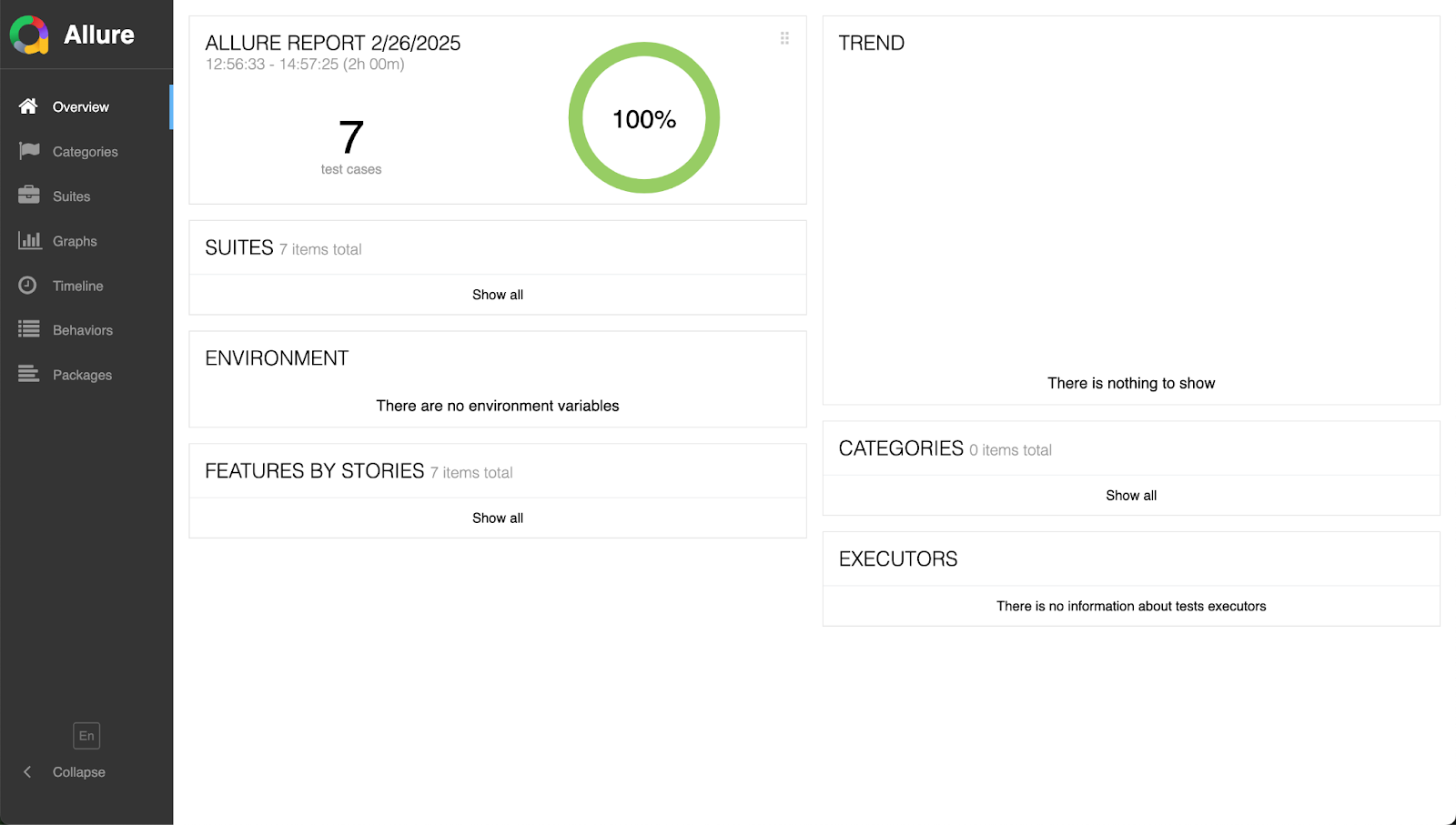Click the Overview home icon
This screenshot has width=1456, height=825.
(x=28, y=106)
